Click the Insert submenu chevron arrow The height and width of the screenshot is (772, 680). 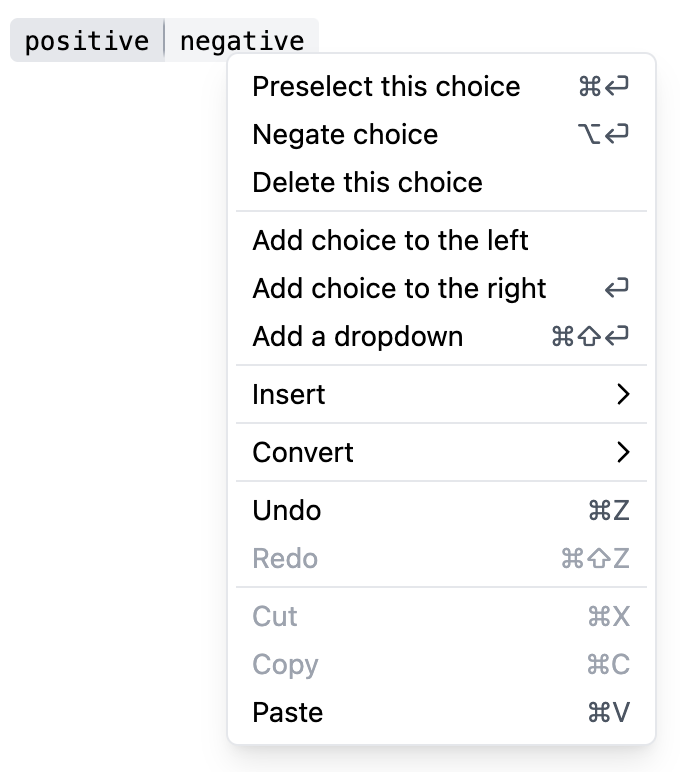pyautogui.click(x=623, y=395)
